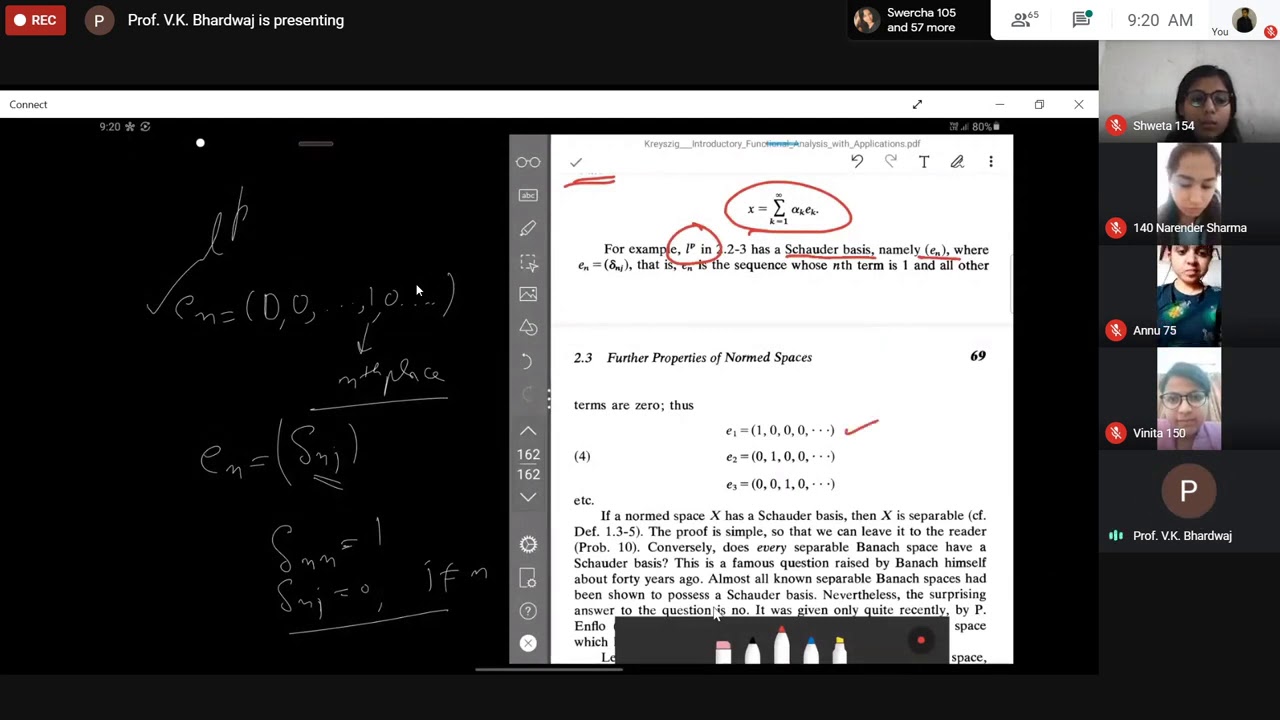Click 'Prof. V.K. Bhardwaj is presenting' label
The image size is (1280, 720).
pyautogui.click(x=236, y=20)
